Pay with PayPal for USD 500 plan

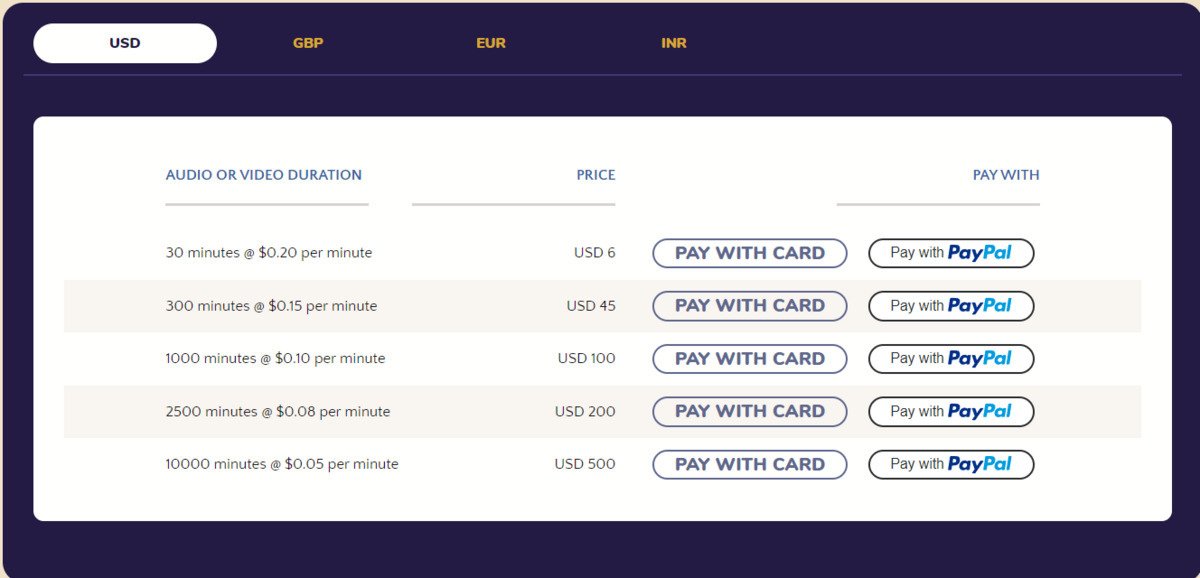950,464
